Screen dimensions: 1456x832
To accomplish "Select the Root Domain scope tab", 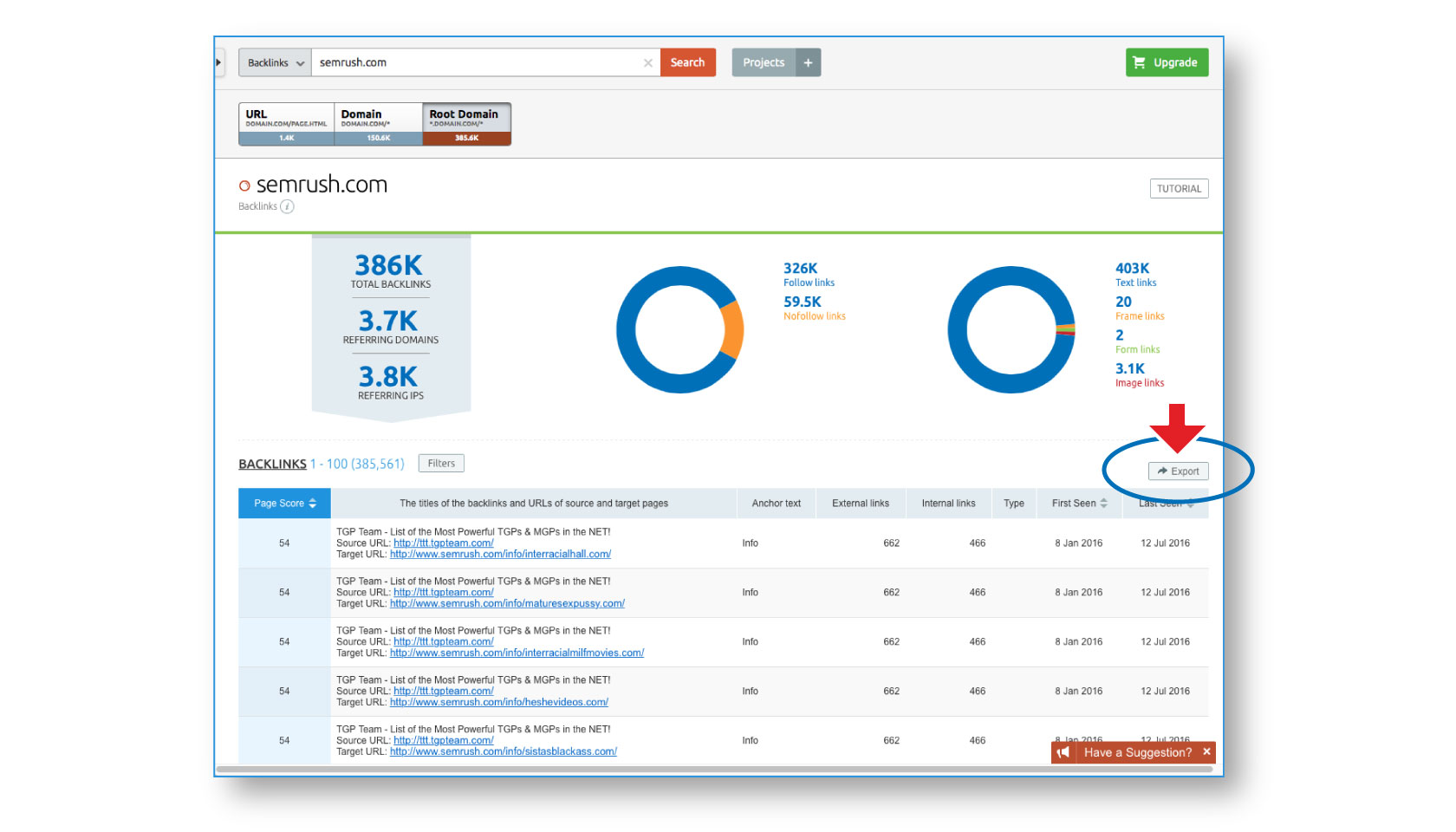I will pyautogui.click(x=467, y=124).
